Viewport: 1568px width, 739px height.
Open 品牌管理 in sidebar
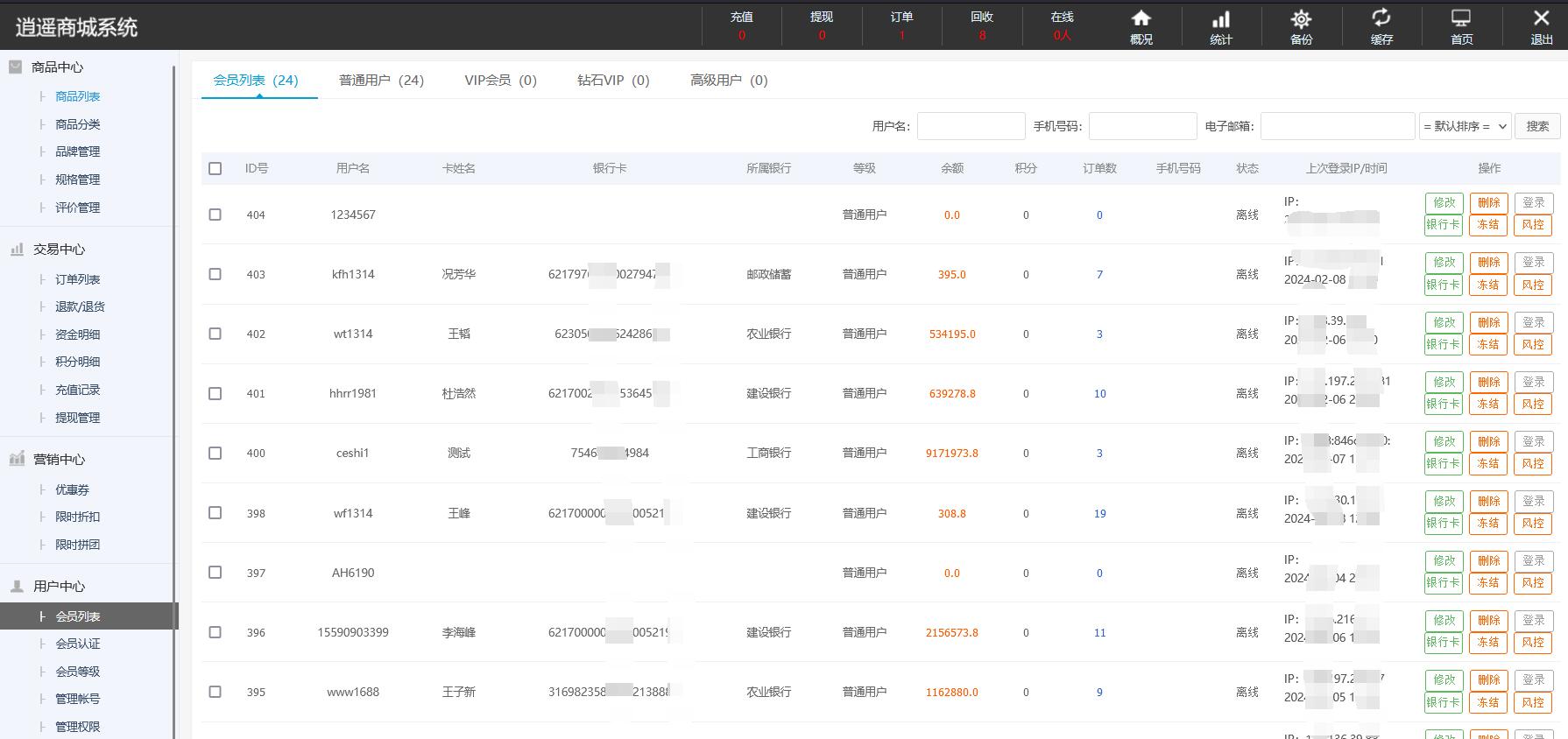(x=78, y=151)
